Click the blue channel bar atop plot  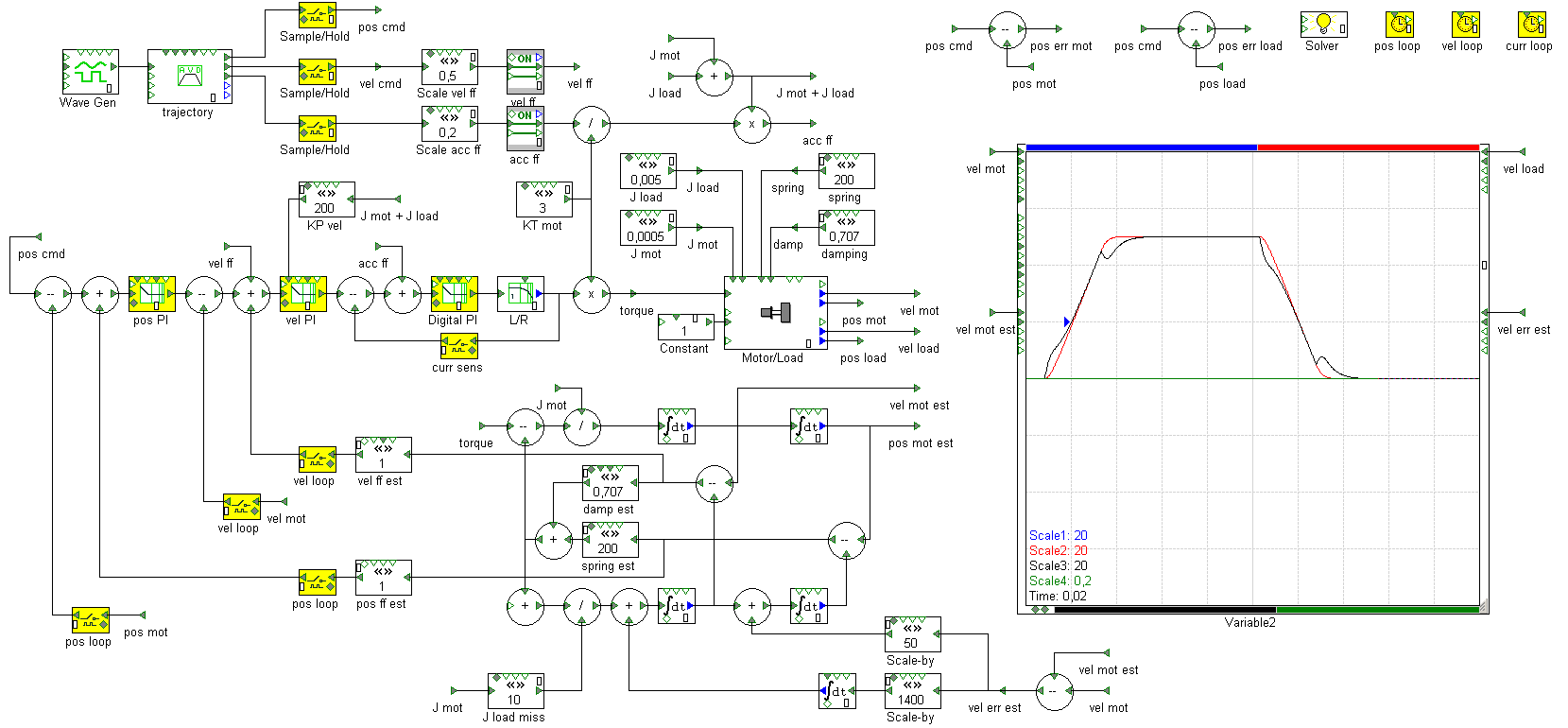pyautogui.click(x=1141, y=147)
